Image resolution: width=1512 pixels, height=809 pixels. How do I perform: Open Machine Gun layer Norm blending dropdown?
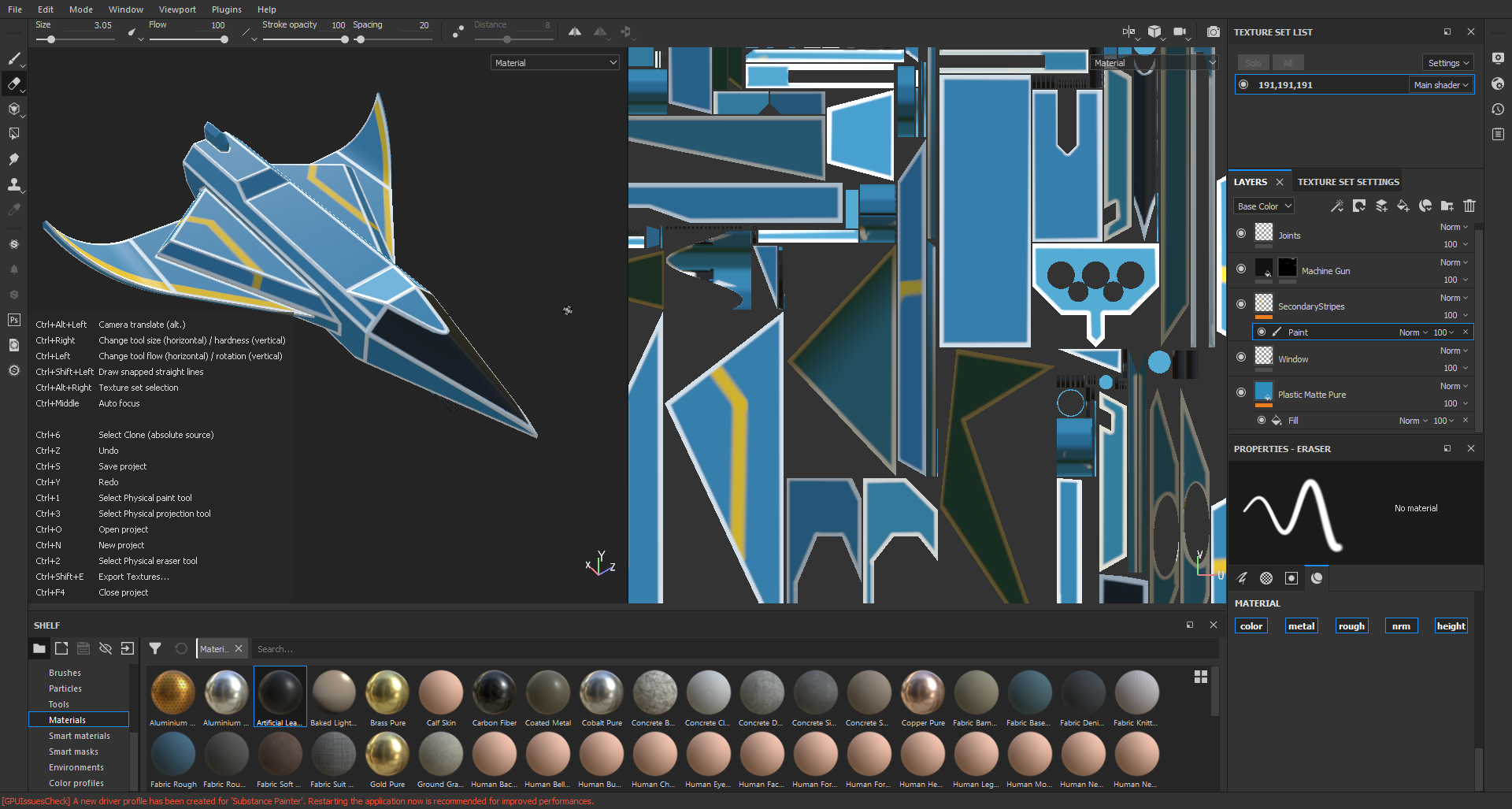click(1455, 262)
